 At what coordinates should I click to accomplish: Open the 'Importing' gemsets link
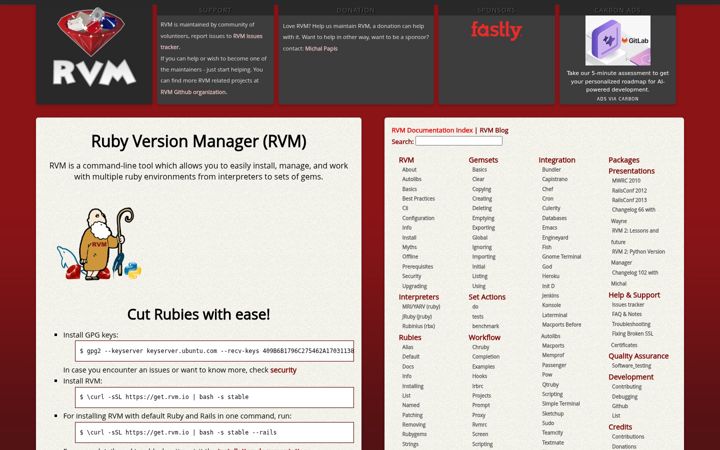pyautogui.click(x=484, y=257)
